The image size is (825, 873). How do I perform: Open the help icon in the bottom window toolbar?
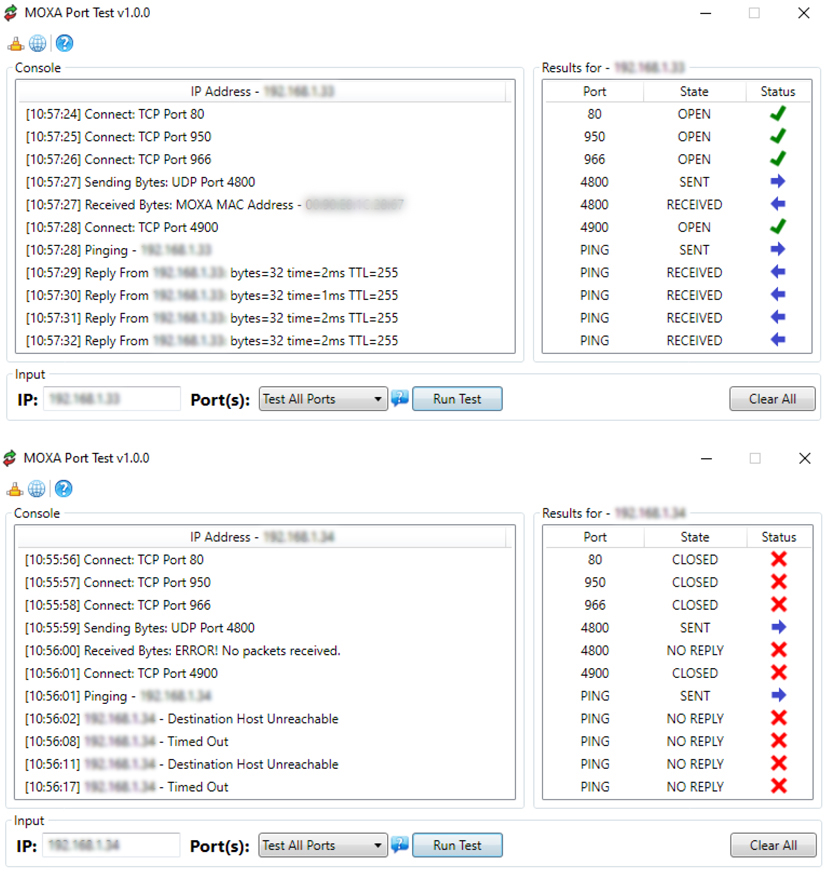pos(63,489)
